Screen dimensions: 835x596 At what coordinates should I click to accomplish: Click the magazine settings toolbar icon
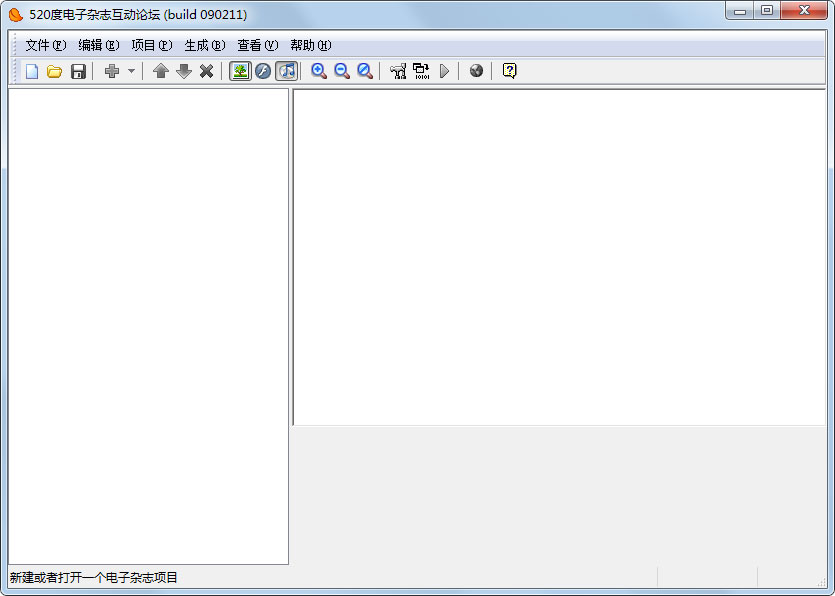(x=398, y=71)
